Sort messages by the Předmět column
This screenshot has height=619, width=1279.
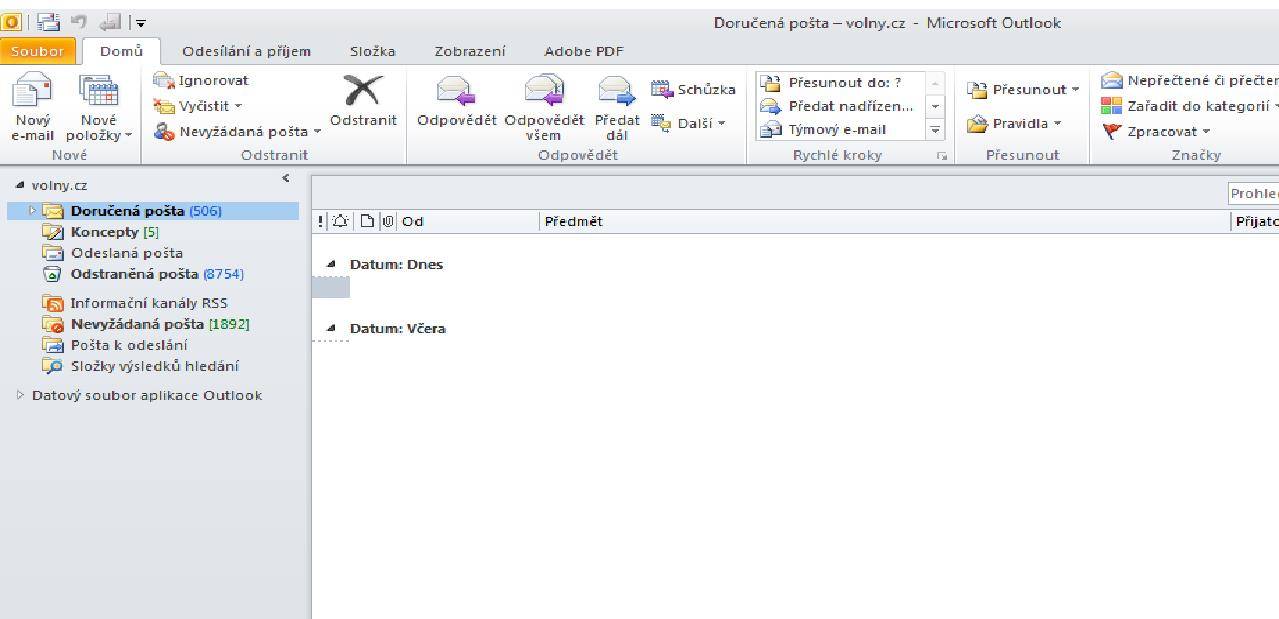pyautogui.click(x=886, y=221)
